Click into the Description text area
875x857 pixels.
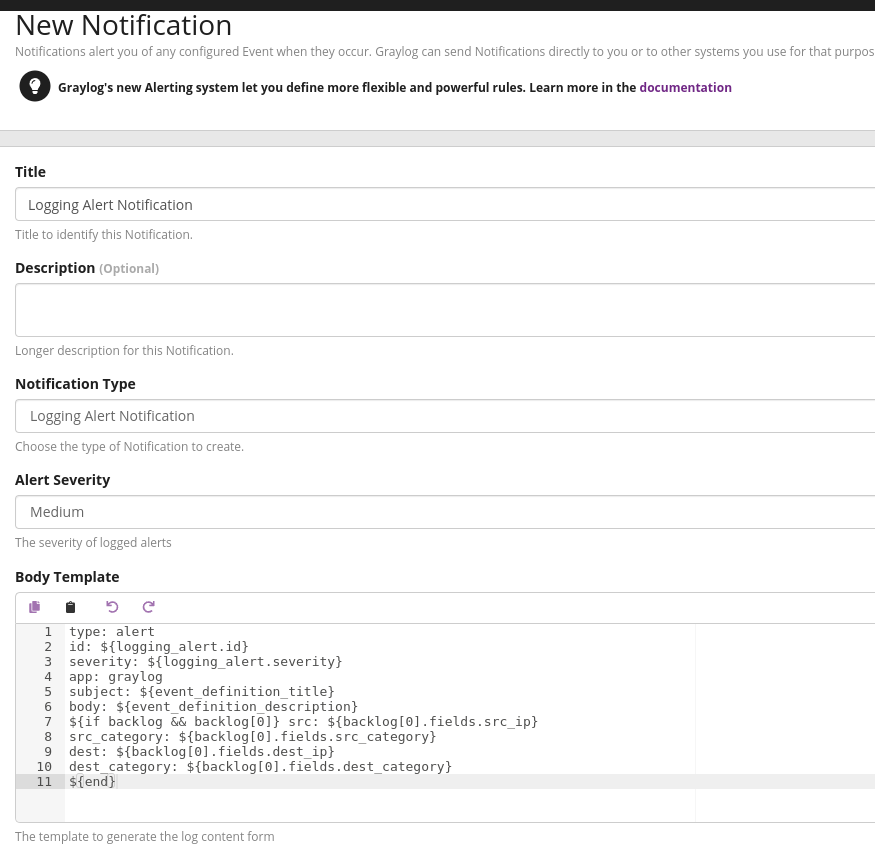click(445, 310)
